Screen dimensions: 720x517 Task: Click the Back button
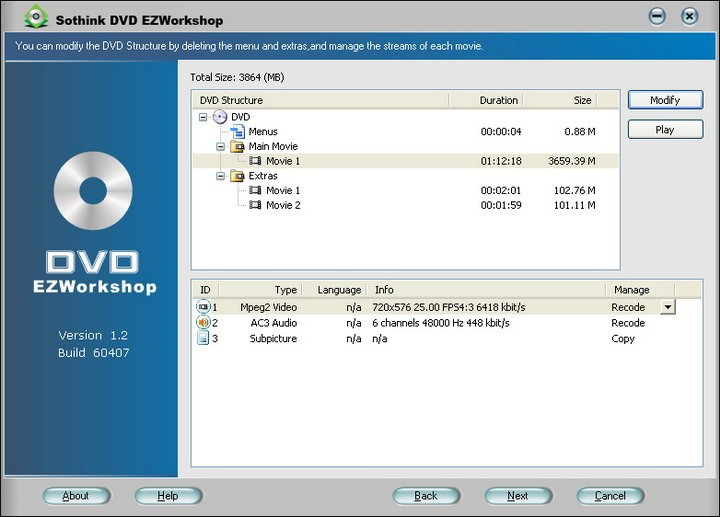click(426, 496)
